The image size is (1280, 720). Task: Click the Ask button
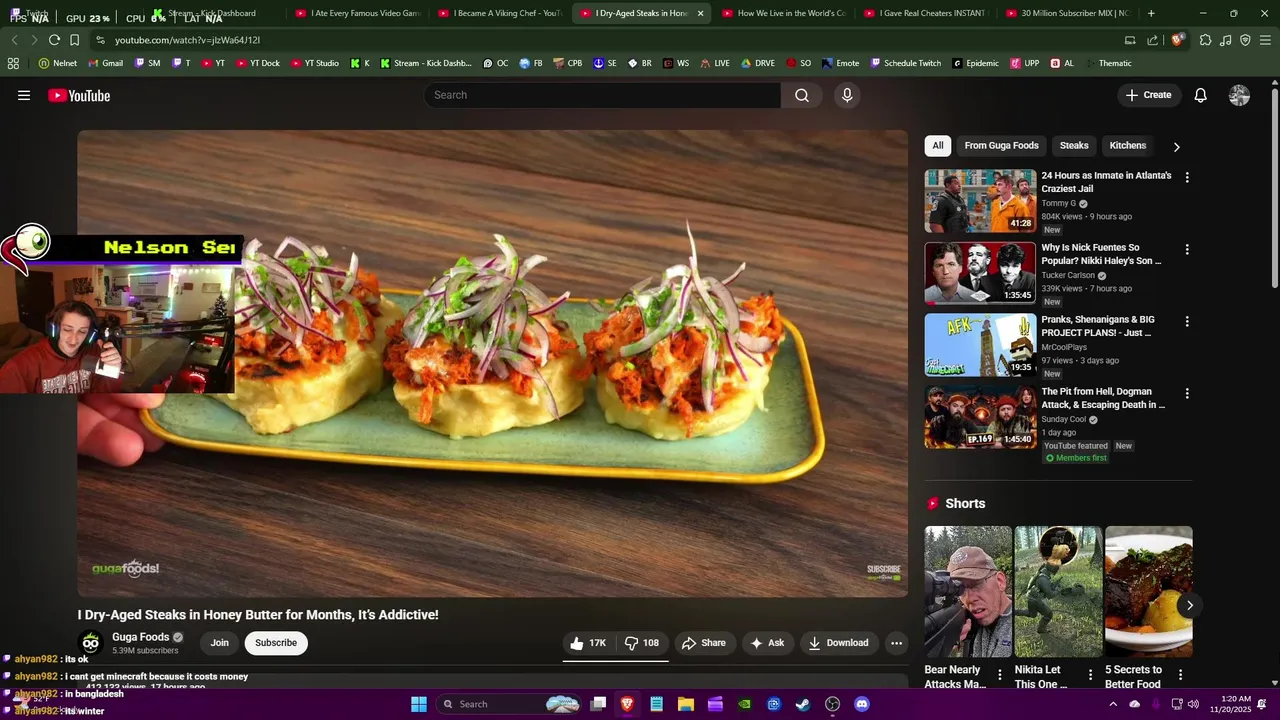[x=767, y=643]
